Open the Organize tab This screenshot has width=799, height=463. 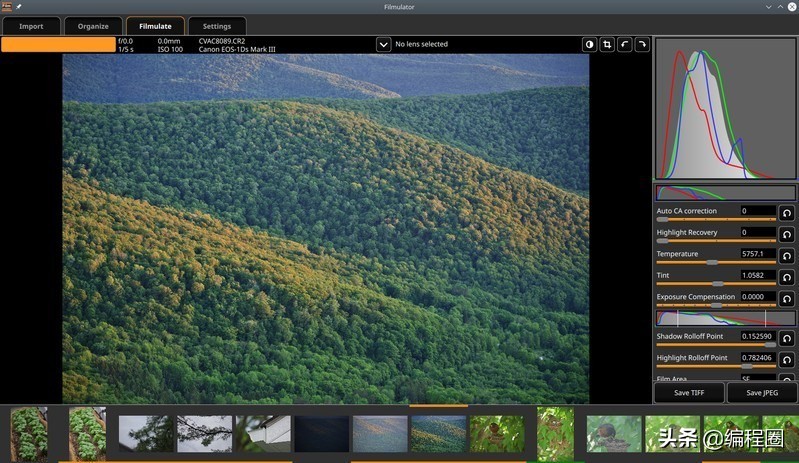coord(93,26)
